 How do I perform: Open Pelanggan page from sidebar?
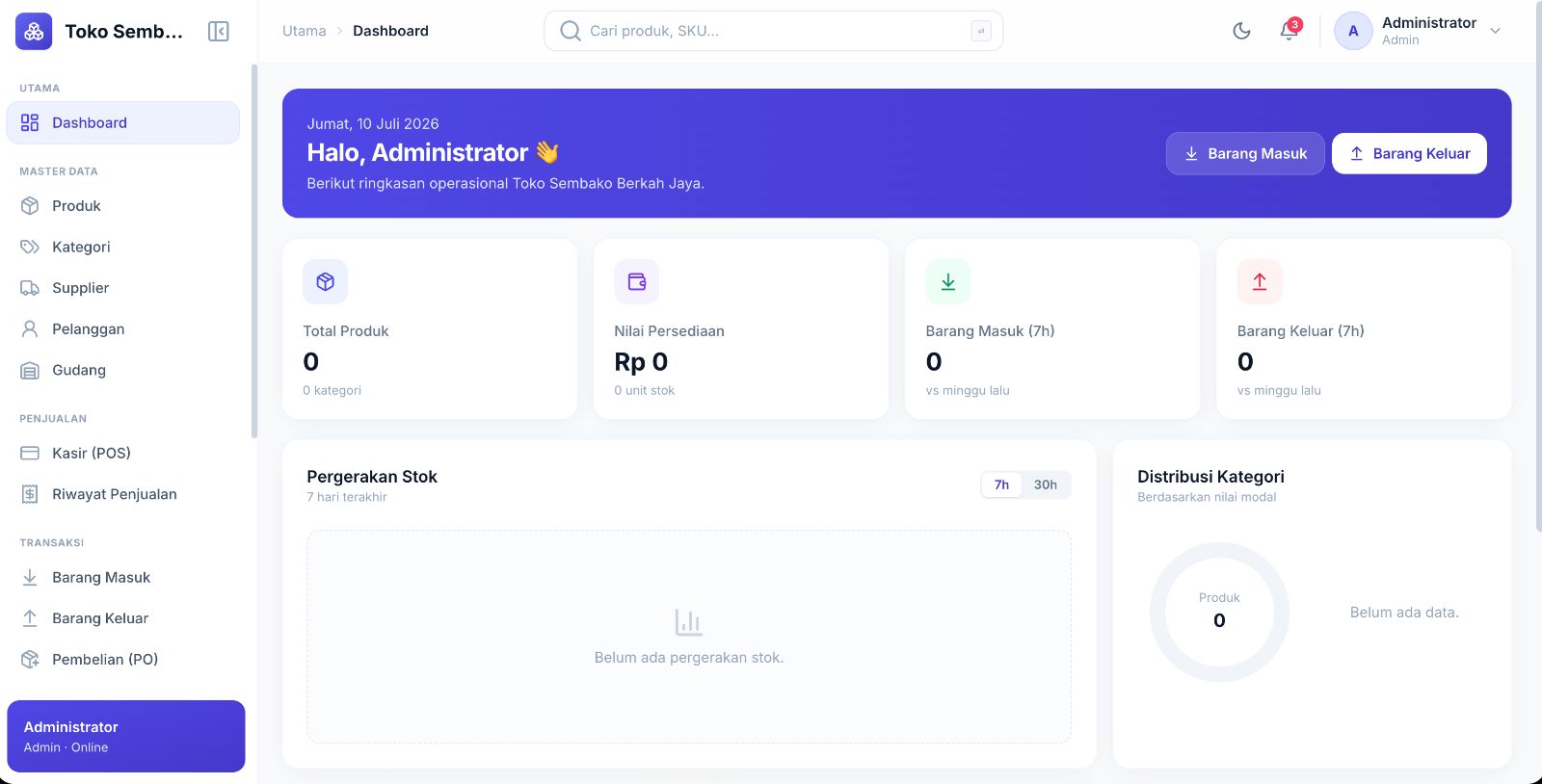(x=122, y=328)
